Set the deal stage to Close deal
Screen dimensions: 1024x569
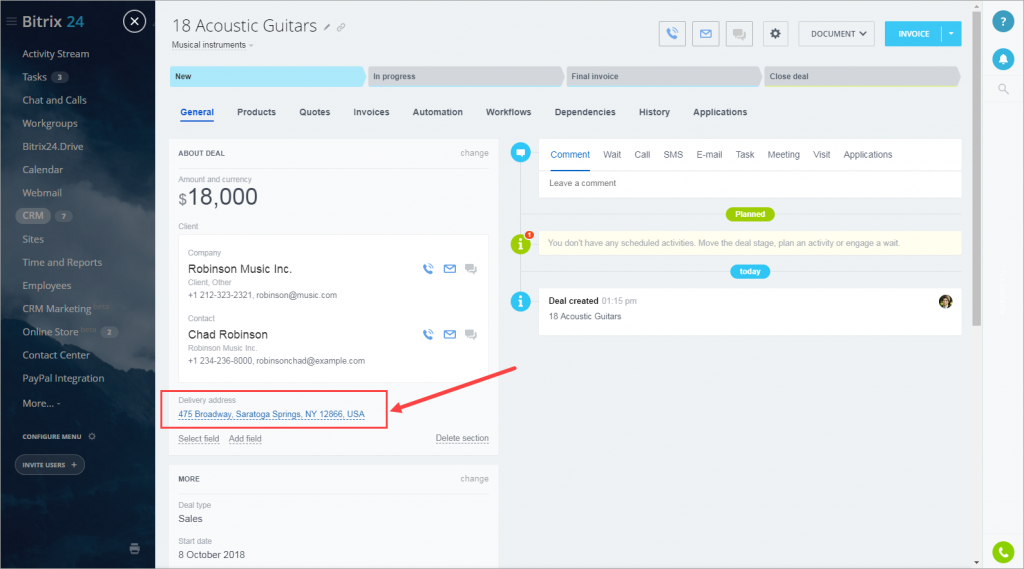coord(861,76)
